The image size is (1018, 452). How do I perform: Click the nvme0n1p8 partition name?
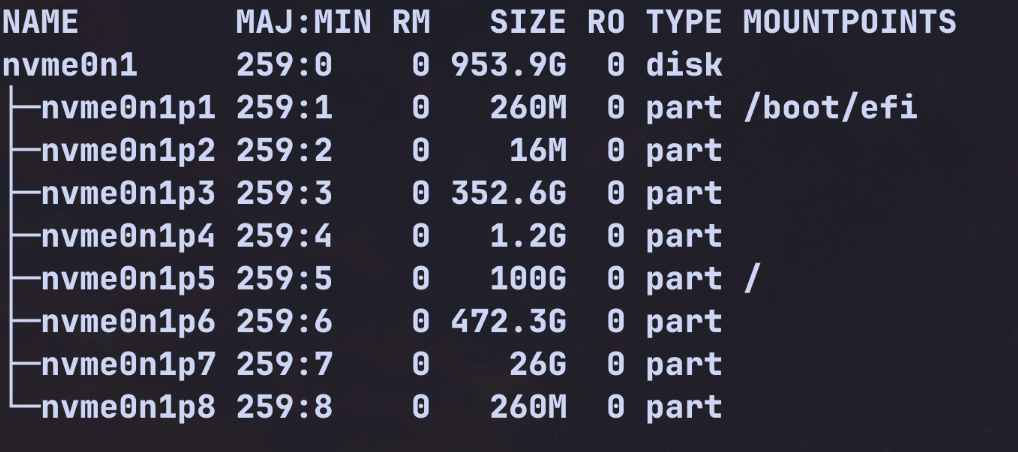(126, 407)
